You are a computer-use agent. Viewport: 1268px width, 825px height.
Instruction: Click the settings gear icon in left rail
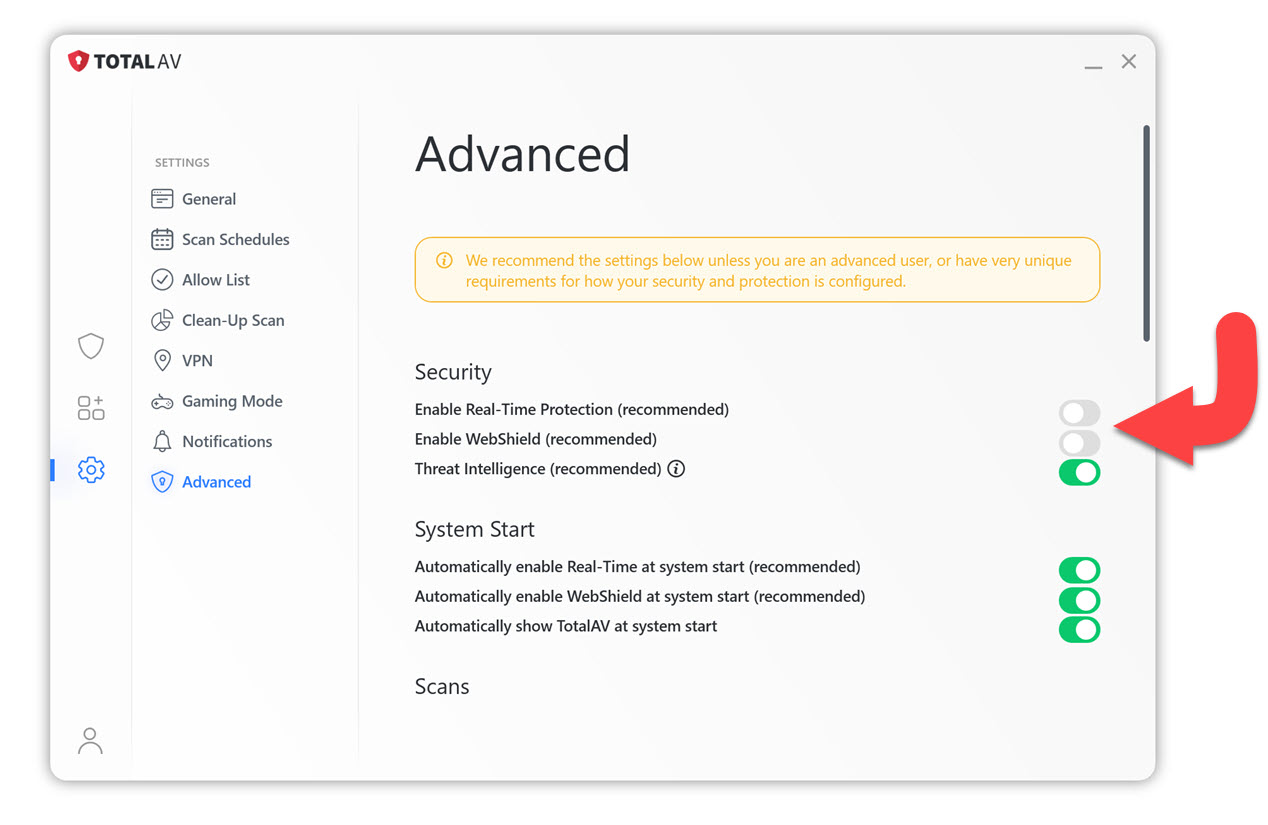(91, 469)
